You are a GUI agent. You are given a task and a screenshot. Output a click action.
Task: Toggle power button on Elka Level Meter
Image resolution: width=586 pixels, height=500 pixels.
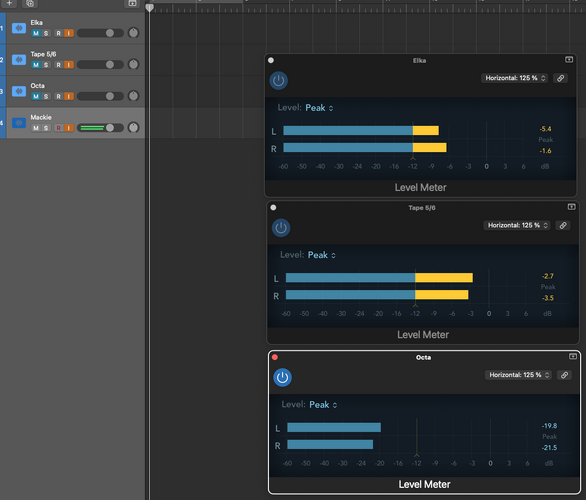pos(278,80)
